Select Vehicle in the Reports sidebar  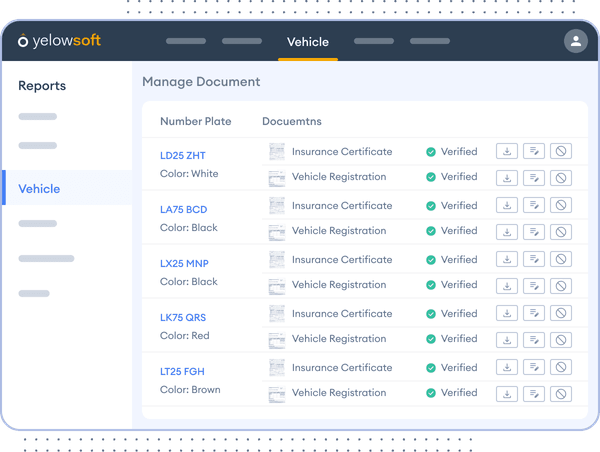(40, 189)
